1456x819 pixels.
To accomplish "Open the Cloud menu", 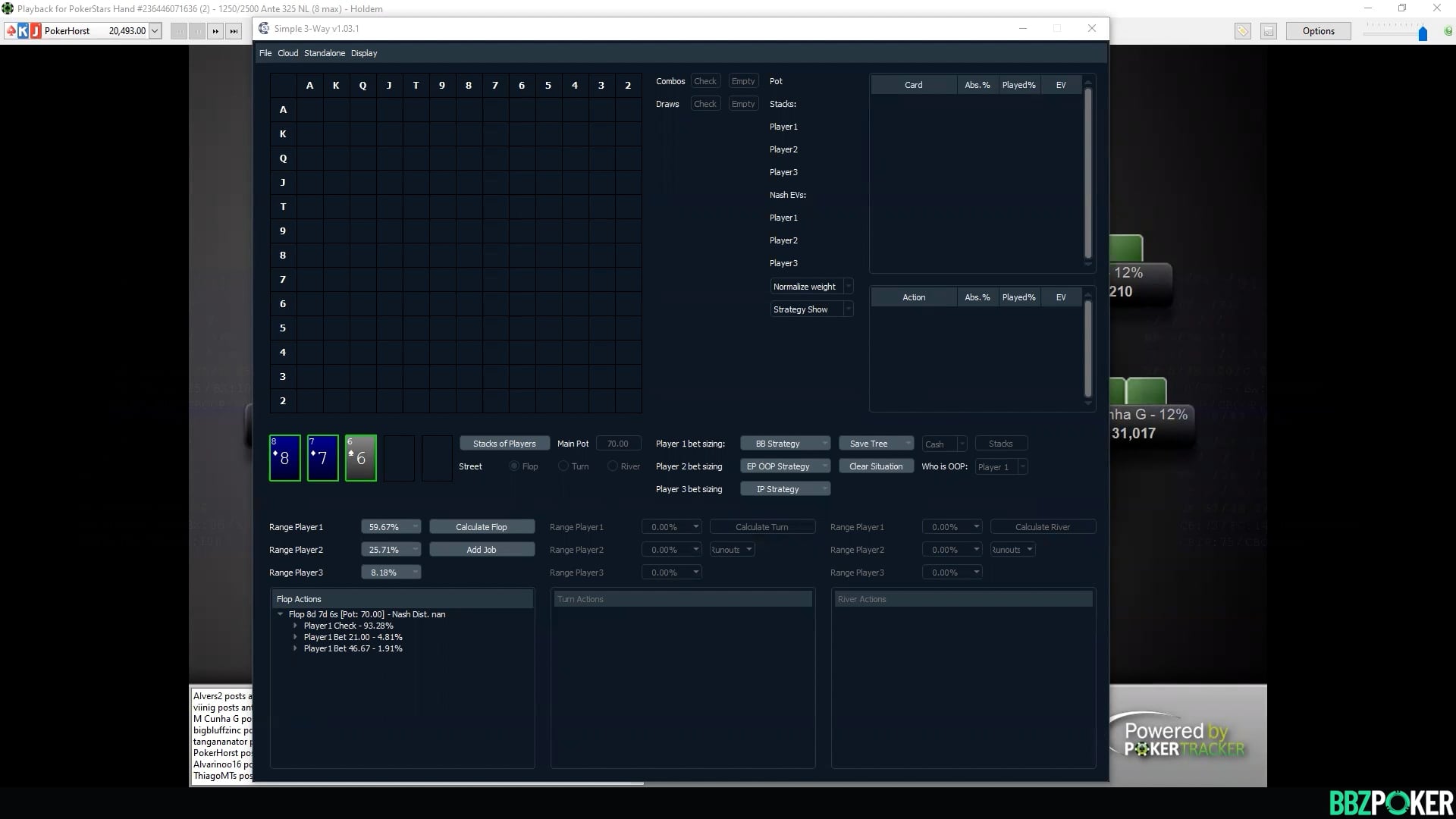I will [287, 53].
